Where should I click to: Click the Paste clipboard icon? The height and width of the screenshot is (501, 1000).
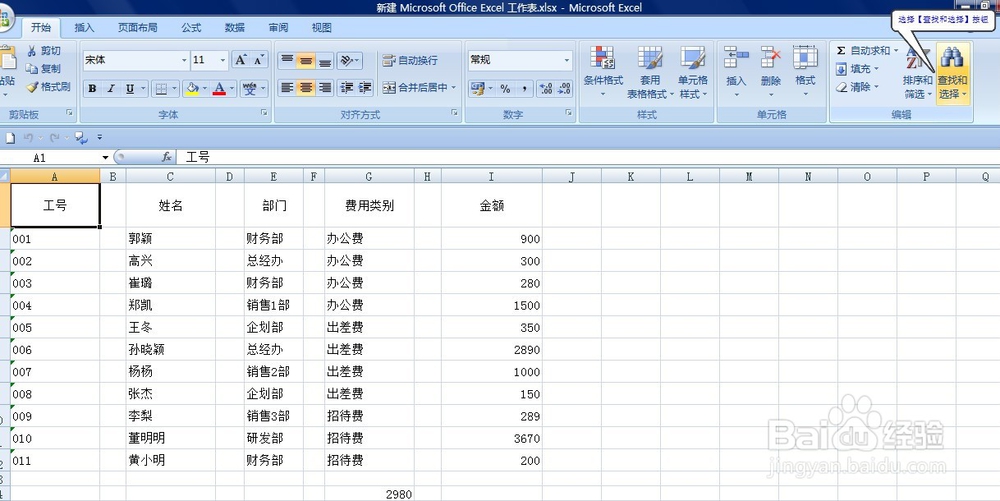pyautogui.click(x=8, y=58)
